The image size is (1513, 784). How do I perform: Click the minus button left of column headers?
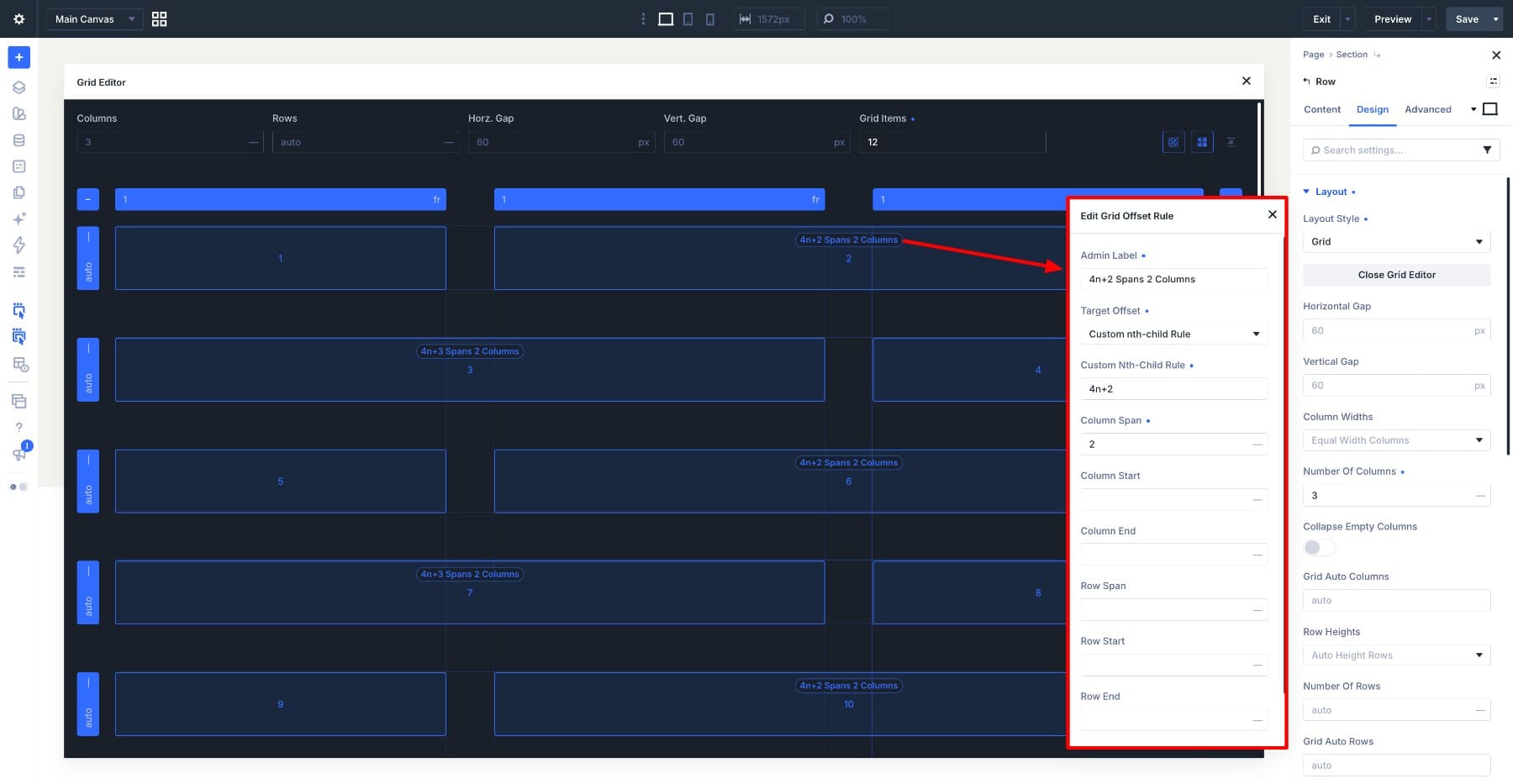coord(87,199)
